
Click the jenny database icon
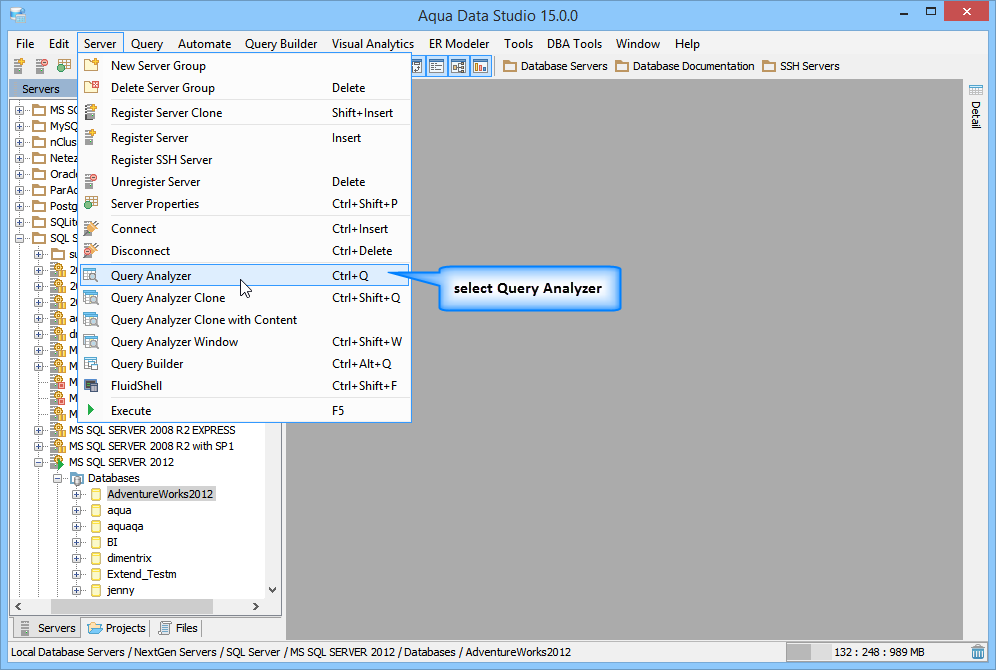(96, 590)
